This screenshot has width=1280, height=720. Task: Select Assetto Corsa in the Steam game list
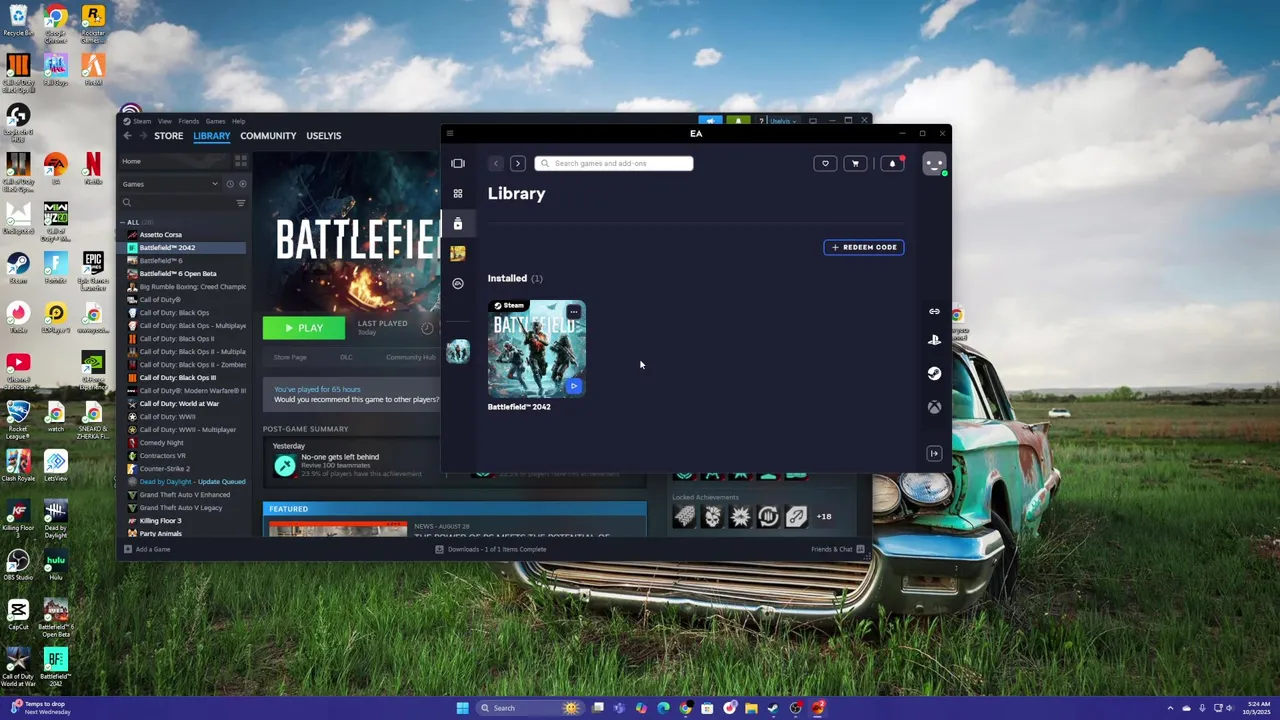coord(160,235)
